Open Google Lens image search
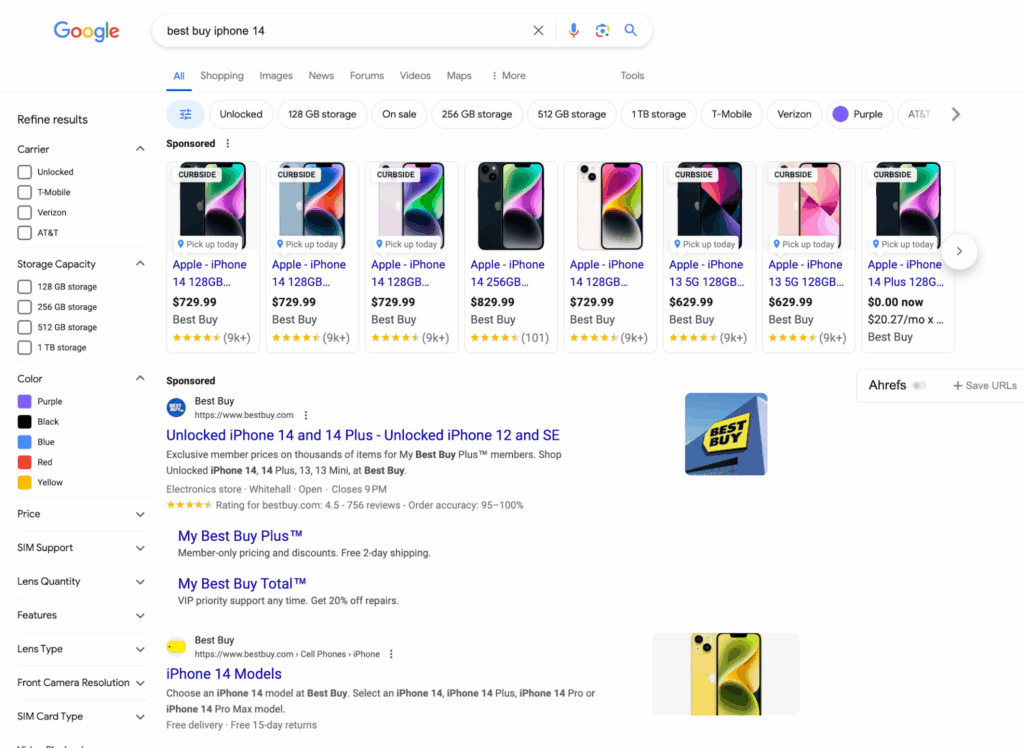The width and height of the screenshot is (1024, 748). [x=602, y=31]
